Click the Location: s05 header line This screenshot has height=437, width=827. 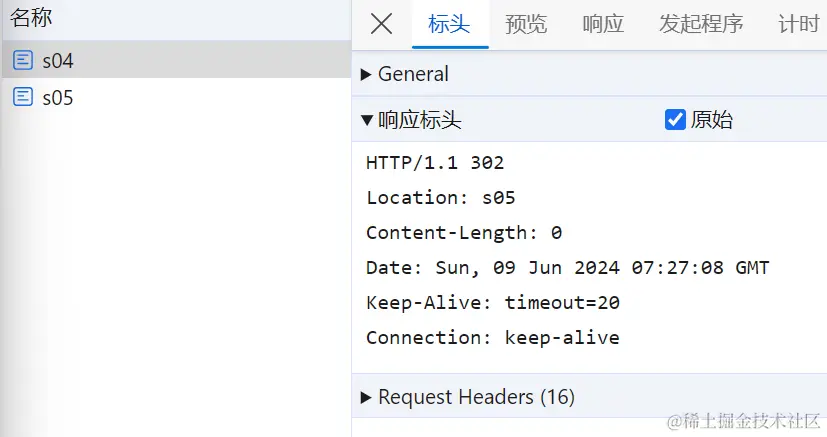pos(441,198)
